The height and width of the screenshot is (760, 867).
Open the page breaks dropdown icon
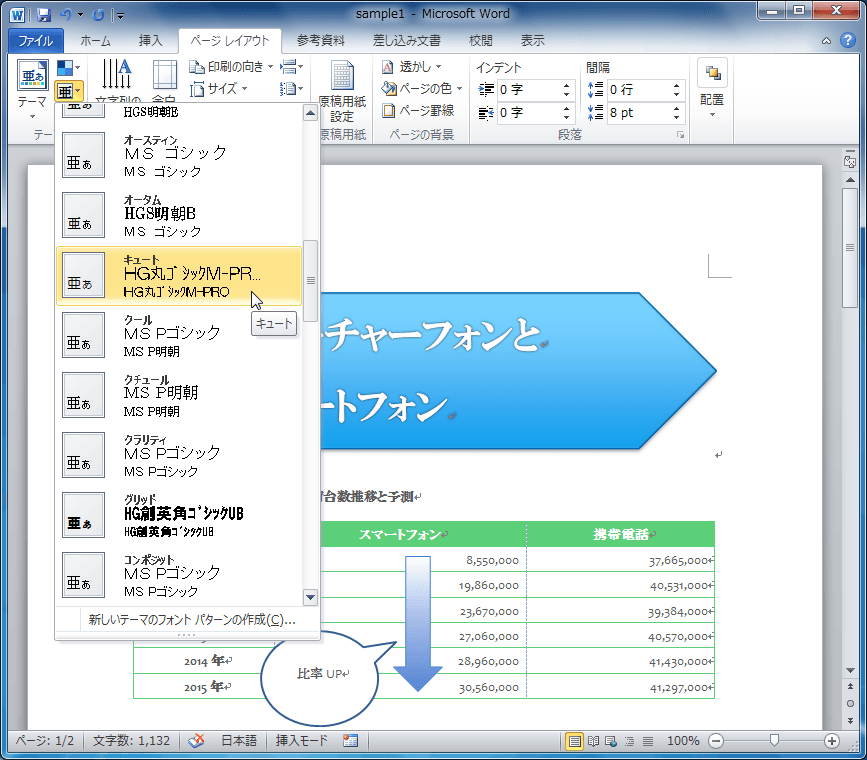[291, 67]
